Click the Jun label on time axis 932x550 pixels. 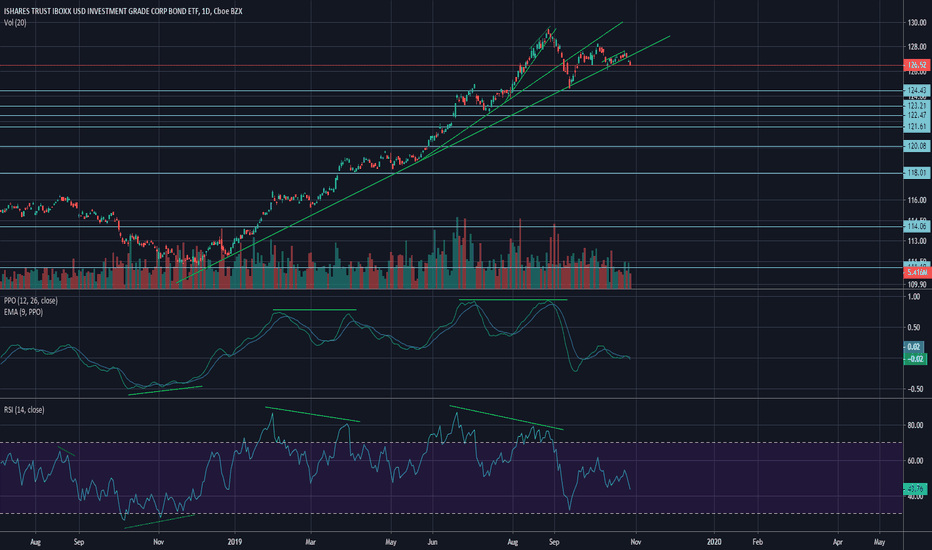pos(432,542)
